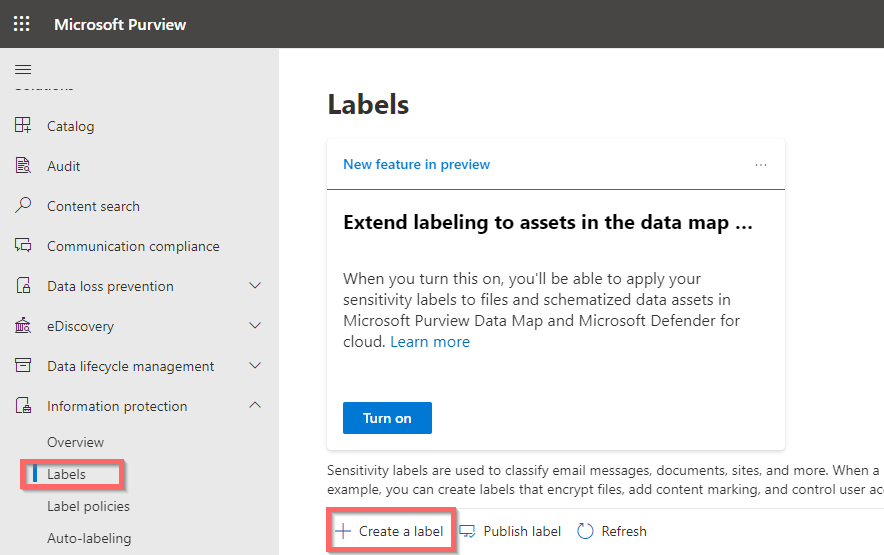
Task: Select Data loss prevention menu item
Action: (x=110, y=287)
